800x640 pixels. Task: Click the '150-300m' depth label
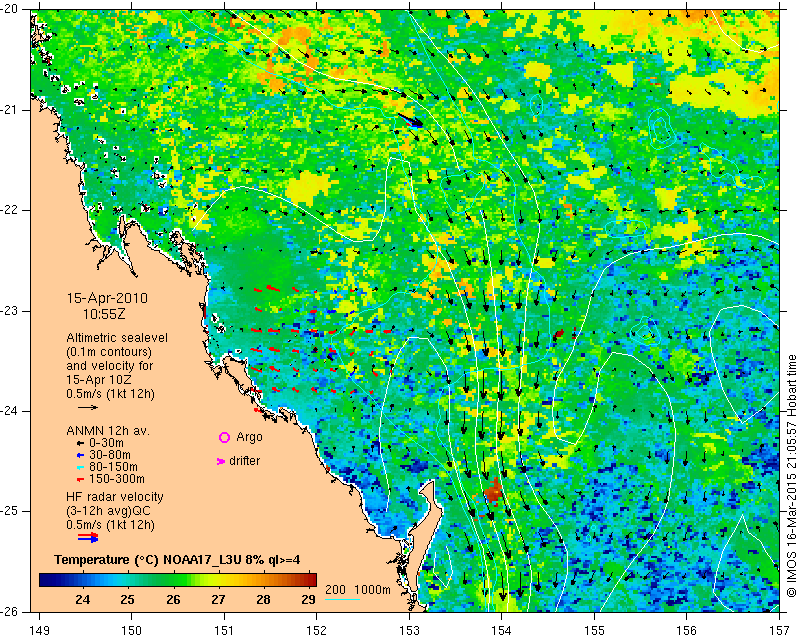click(117, 479)
